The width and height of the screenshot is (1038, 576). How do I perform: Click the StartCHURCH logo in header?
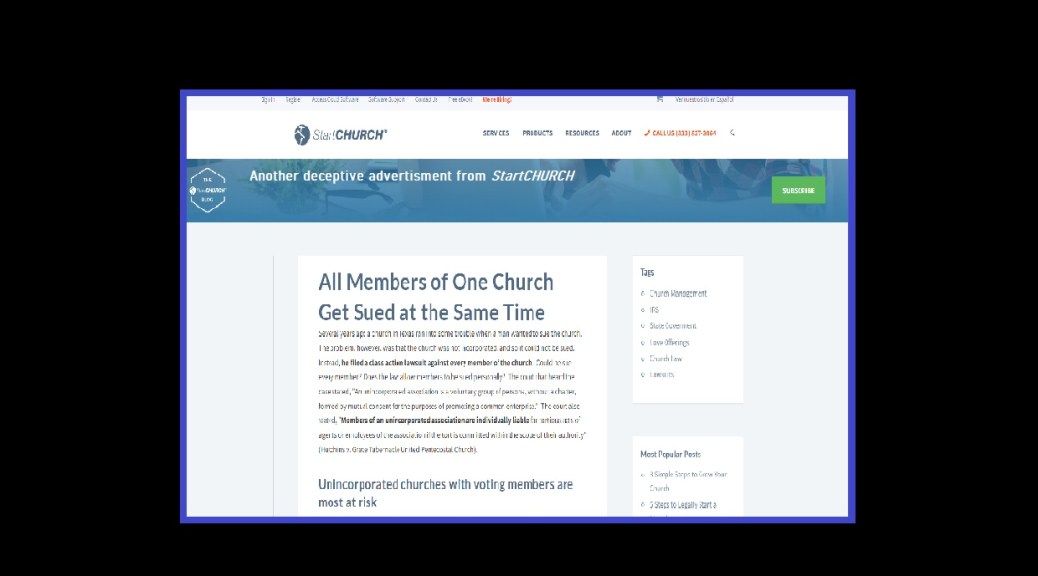[340, 134]
